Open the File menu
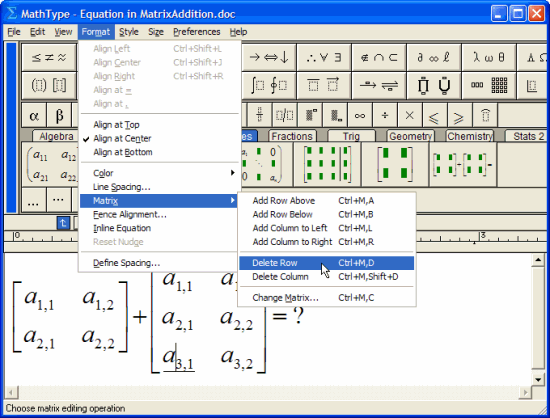This screenshot has width=550, height=418. (x=14, y=32)
